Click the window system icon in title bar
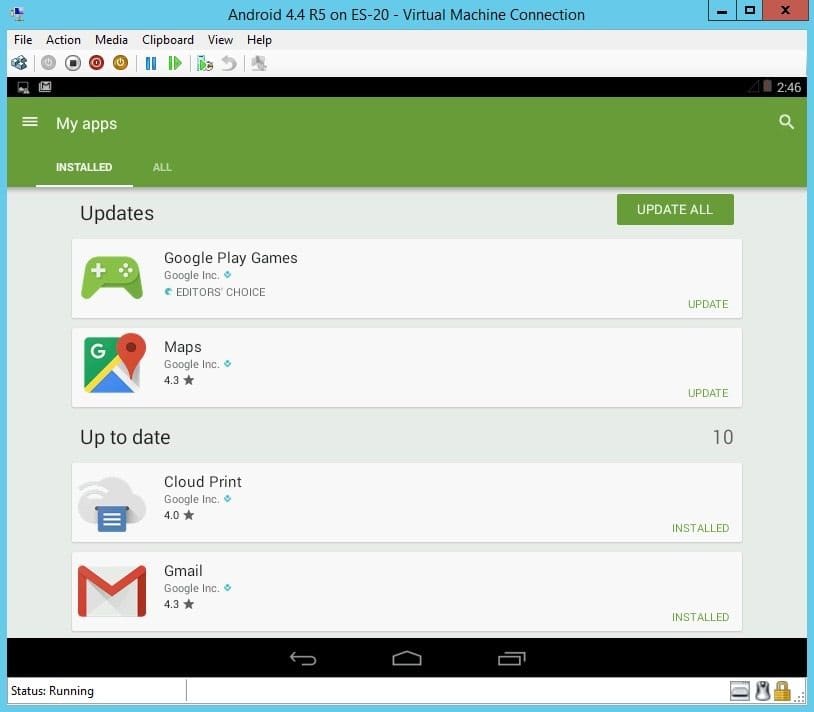Viewport: 814px width, 712px height. [x=17, y=14]
